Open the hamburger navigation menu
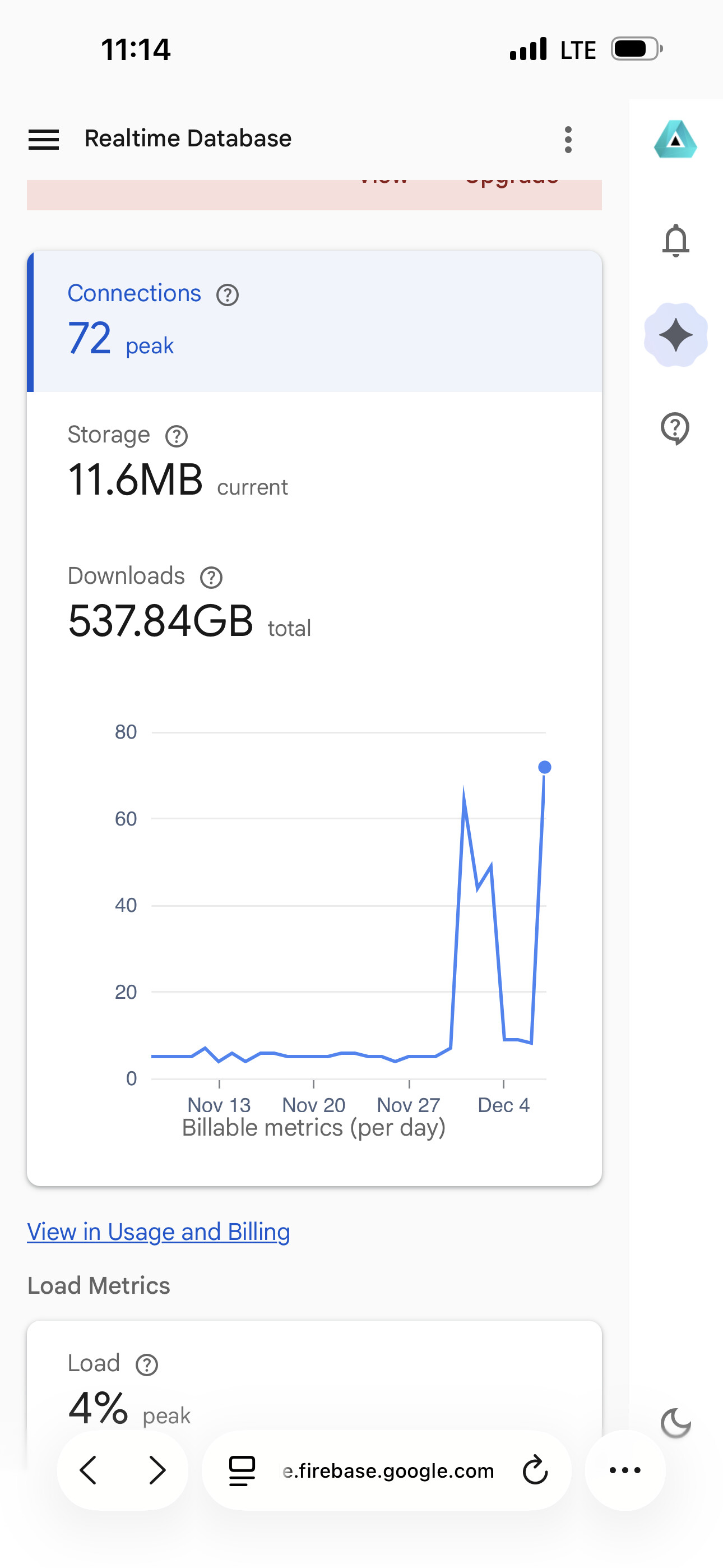 tap(44, 140)
